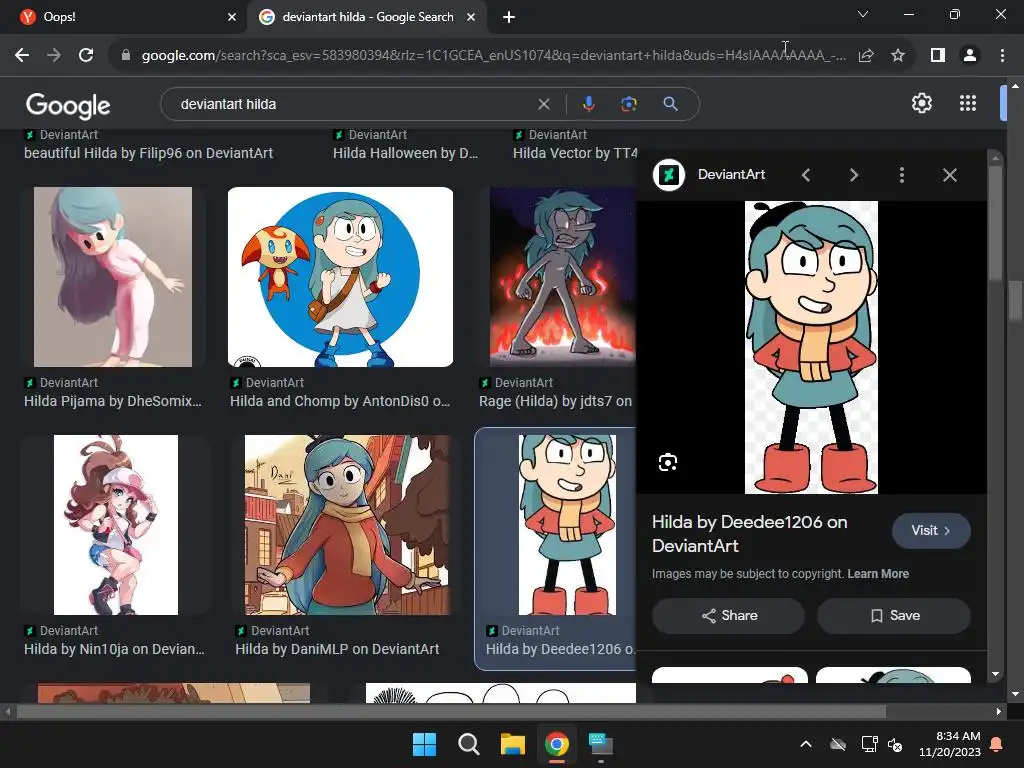Close the deviantart hilda search tab
Screen dimensions: 1024x768
click(471, 17)
